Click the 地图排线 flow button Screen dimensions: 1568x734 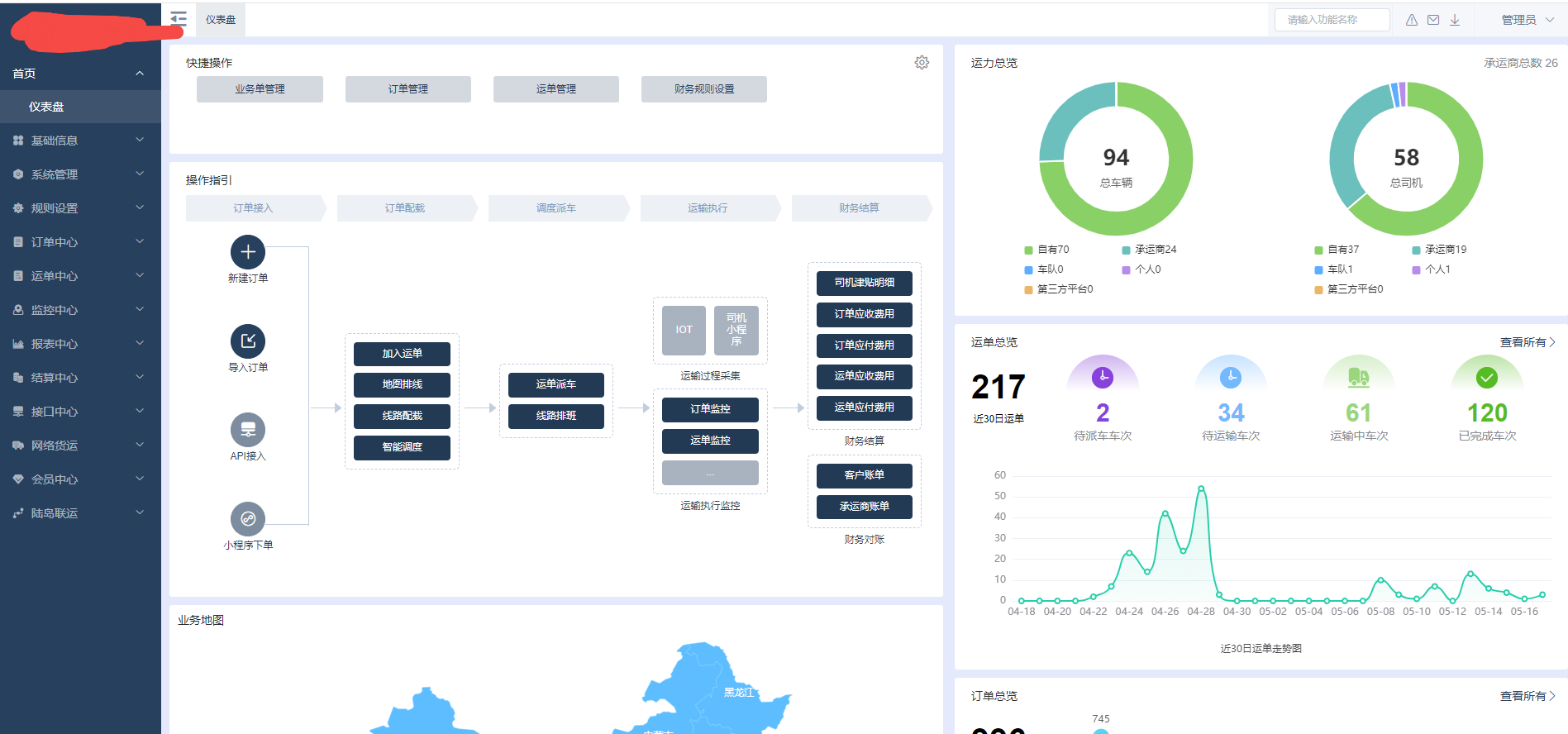(402, 384)
